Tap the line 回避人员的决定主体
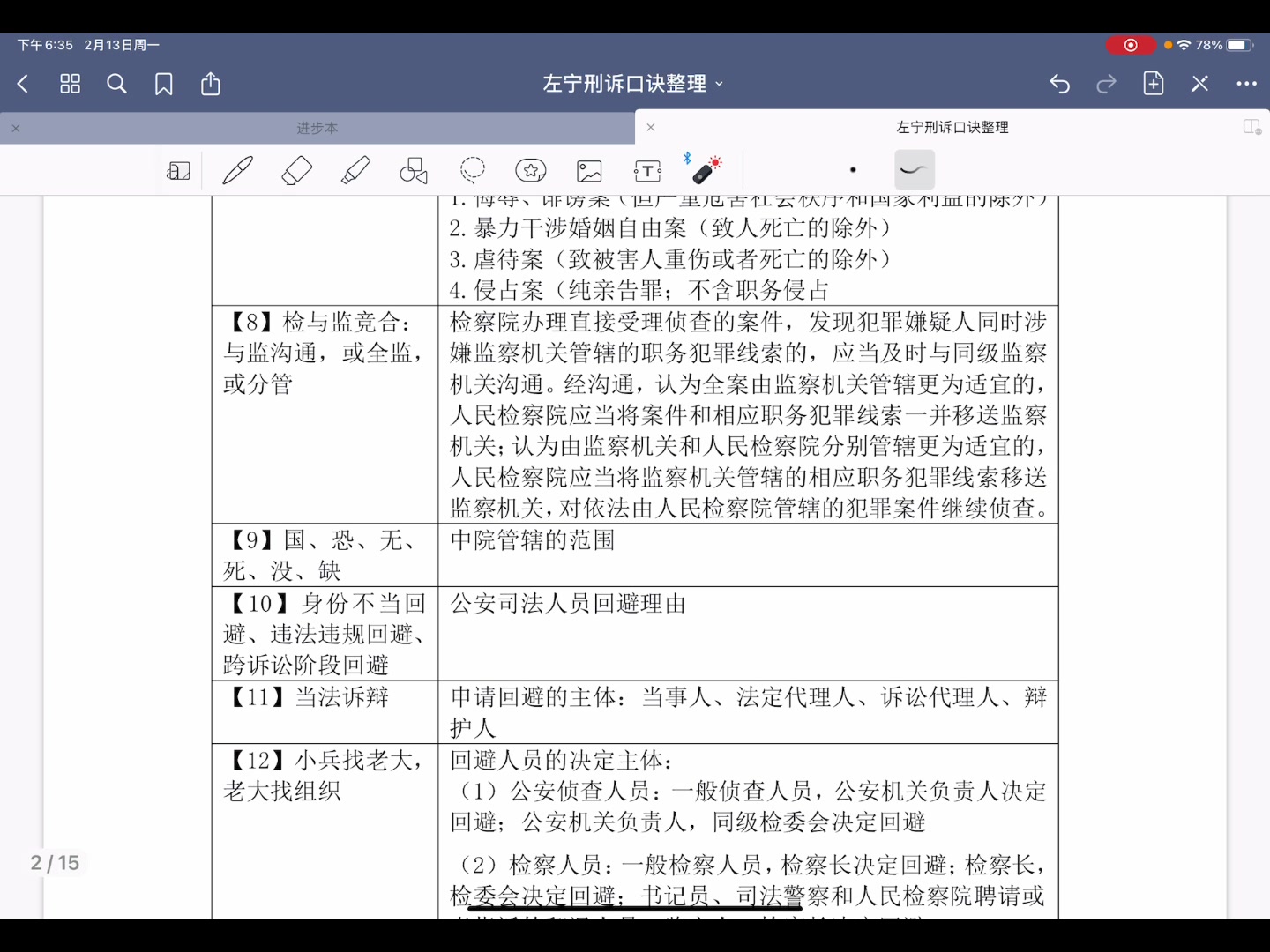 pyautogui.click(x=563, y=760)
